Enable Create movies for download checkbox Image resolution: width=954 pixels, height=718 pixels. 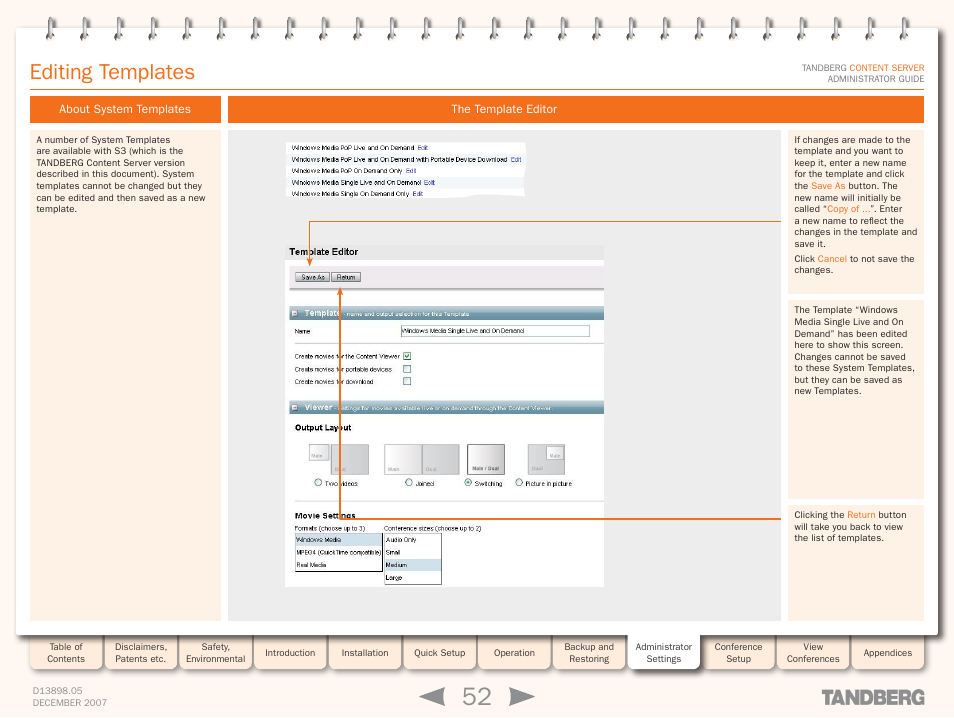tap(407, 382)
